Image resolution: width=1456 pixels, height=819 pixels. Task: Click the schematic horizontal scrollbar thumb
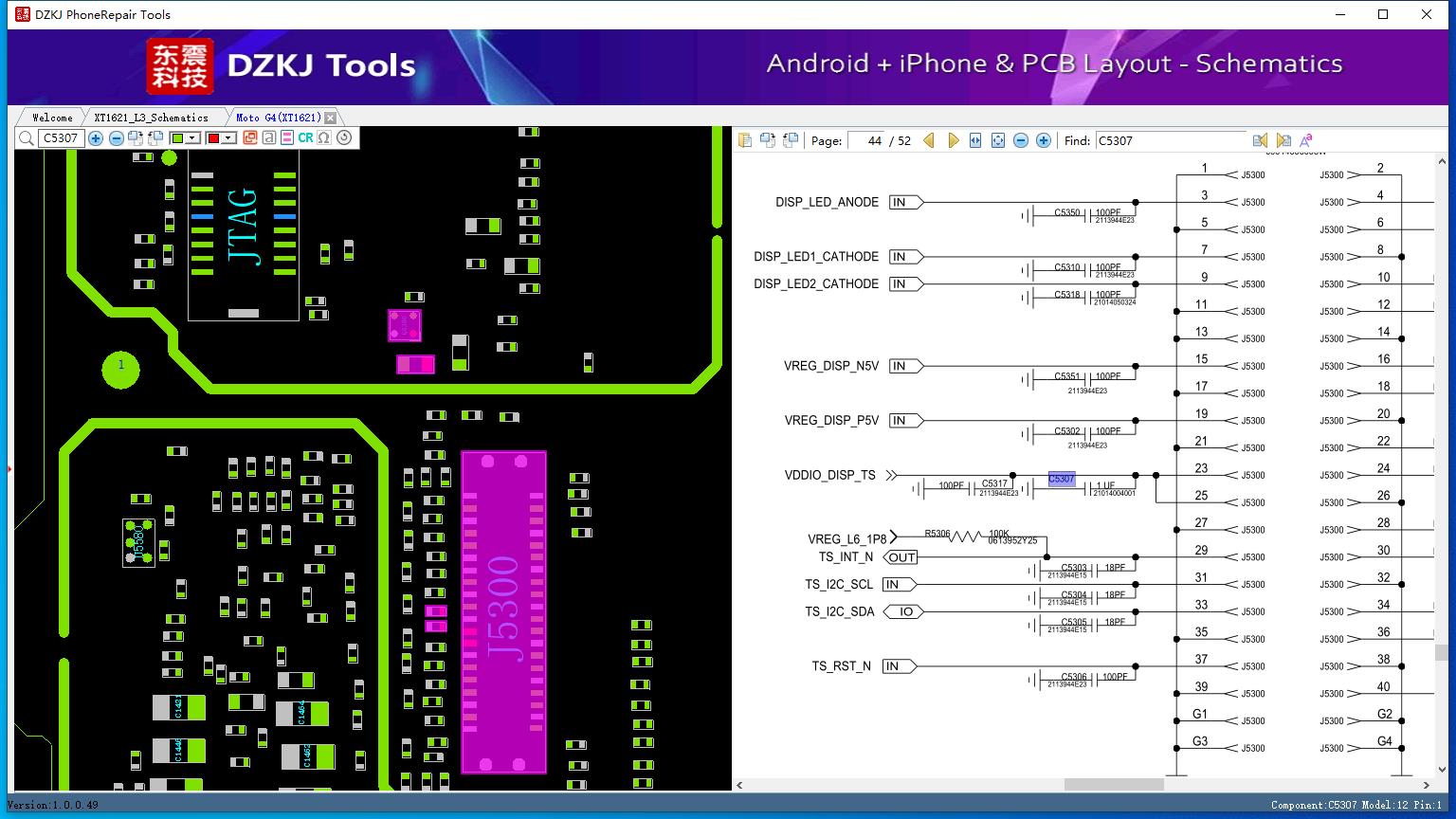click(1114, 785)
